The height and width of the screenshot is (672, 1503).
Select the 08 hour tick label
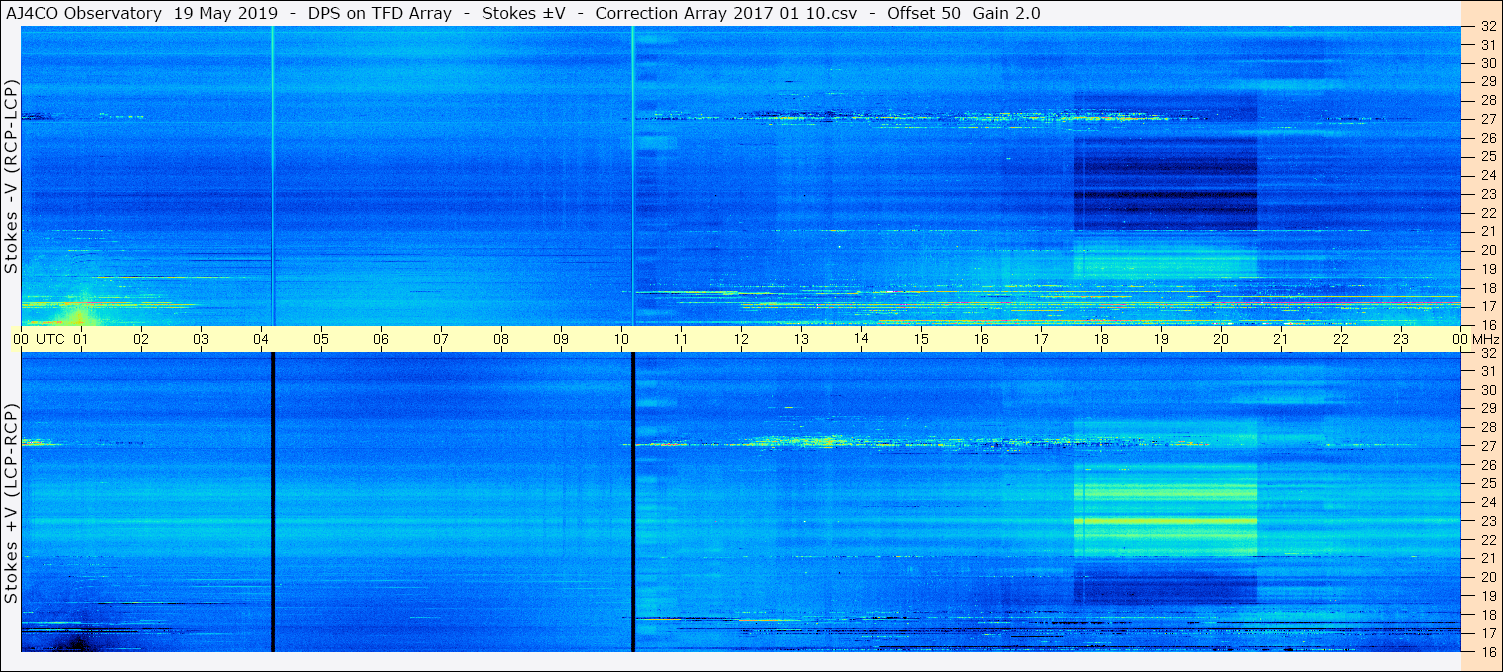click(x=501, y=339)
